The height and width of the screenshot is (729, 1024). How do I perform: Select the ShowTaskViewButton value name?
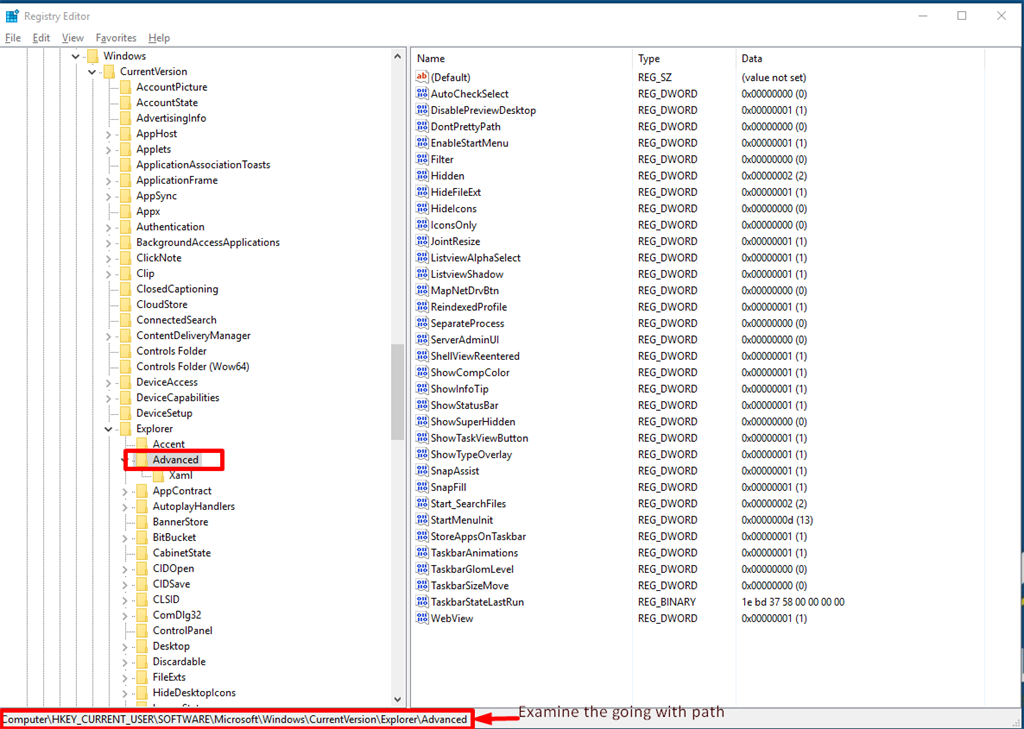click(x=479, y=438)
